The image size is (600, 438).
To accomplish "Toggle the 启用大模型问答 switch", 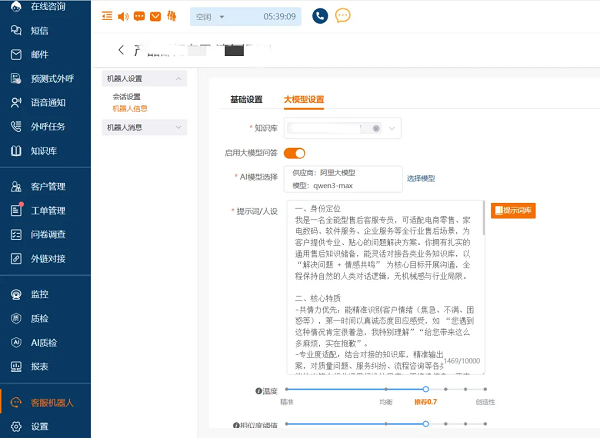I will [x=294, y=153].
